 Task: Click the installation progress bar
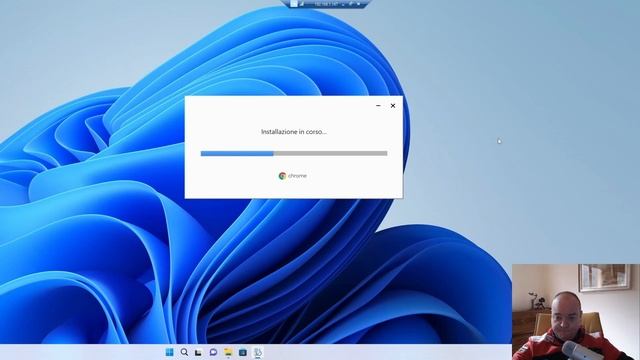tap(294, 153)
